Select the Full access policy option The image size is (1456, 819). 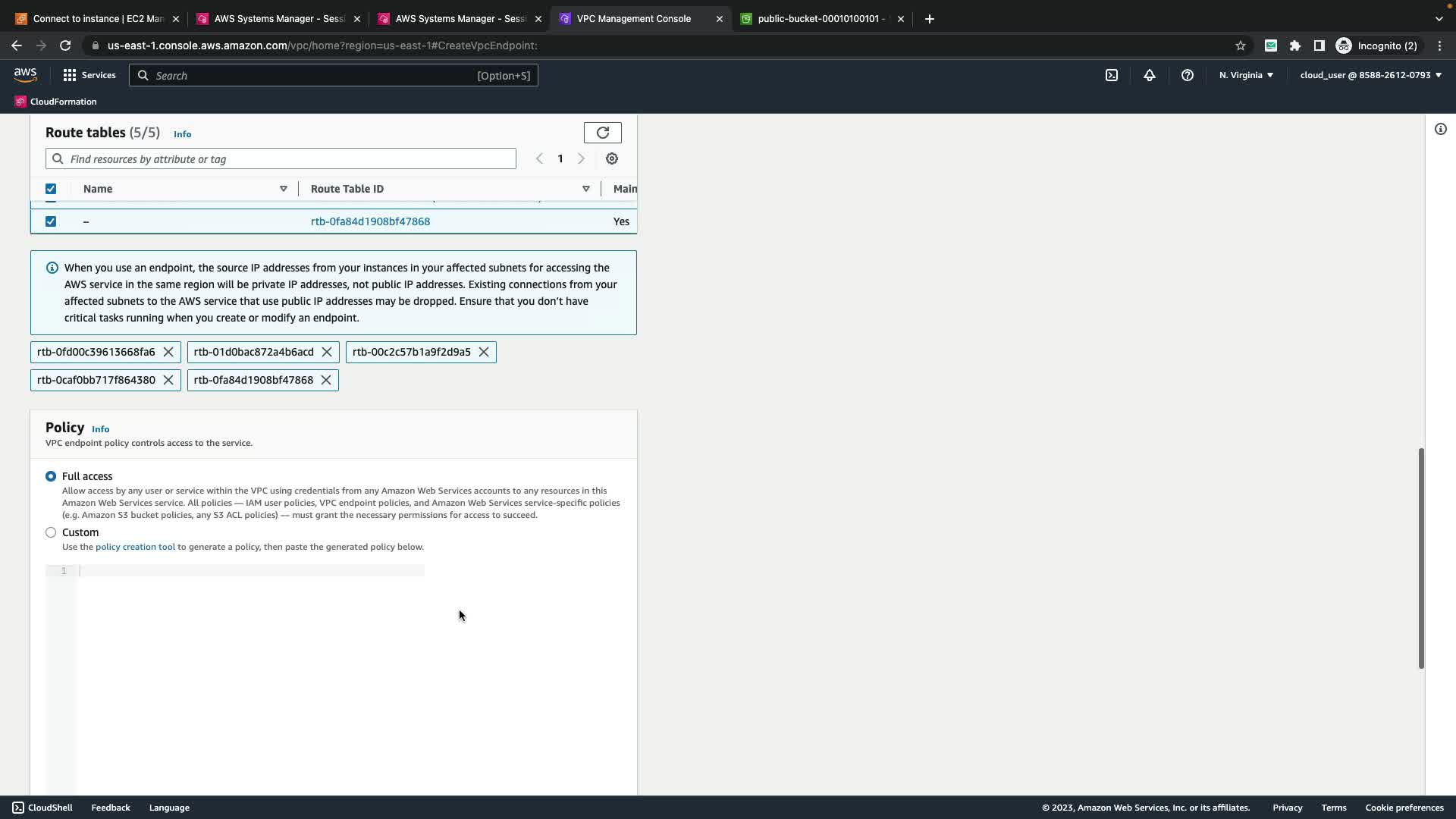(x=51, y=476)
